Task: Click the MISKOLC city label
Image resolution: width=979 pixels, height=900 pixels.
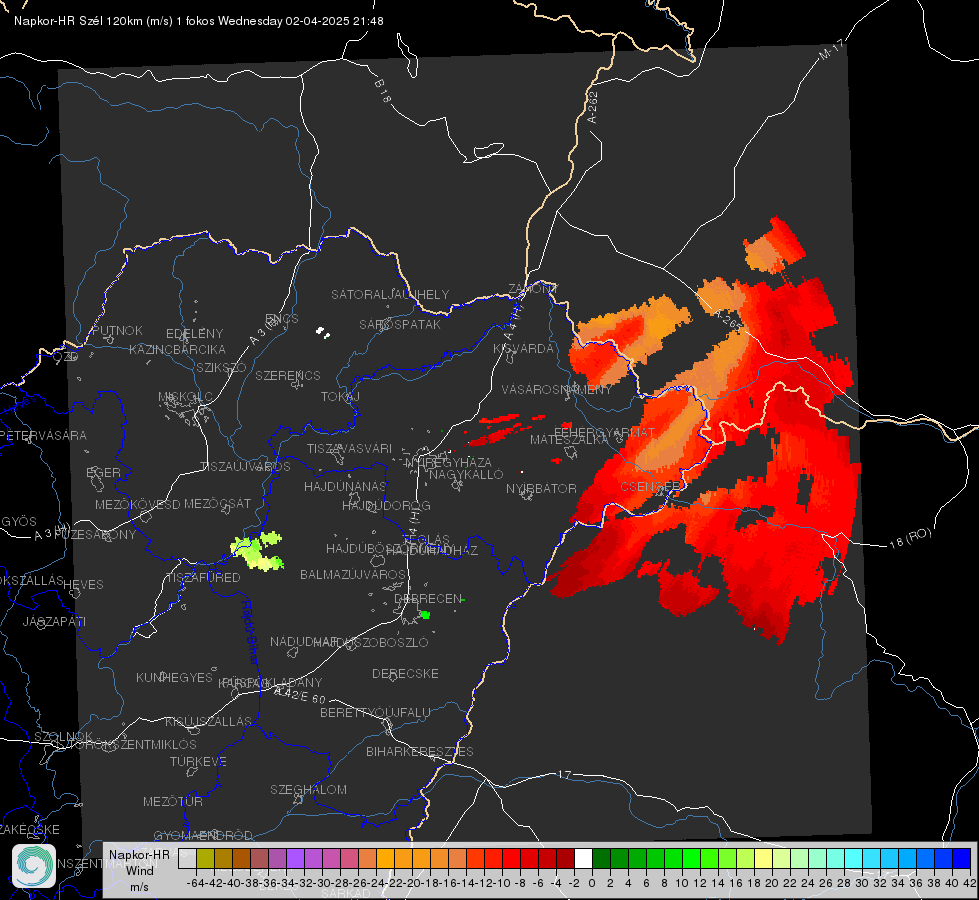Action: [x=185, y=397]
